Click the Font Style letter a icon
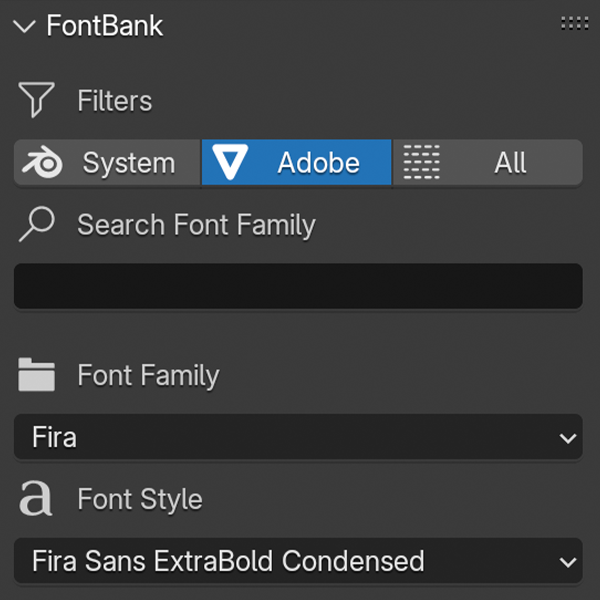 point(36,498)
